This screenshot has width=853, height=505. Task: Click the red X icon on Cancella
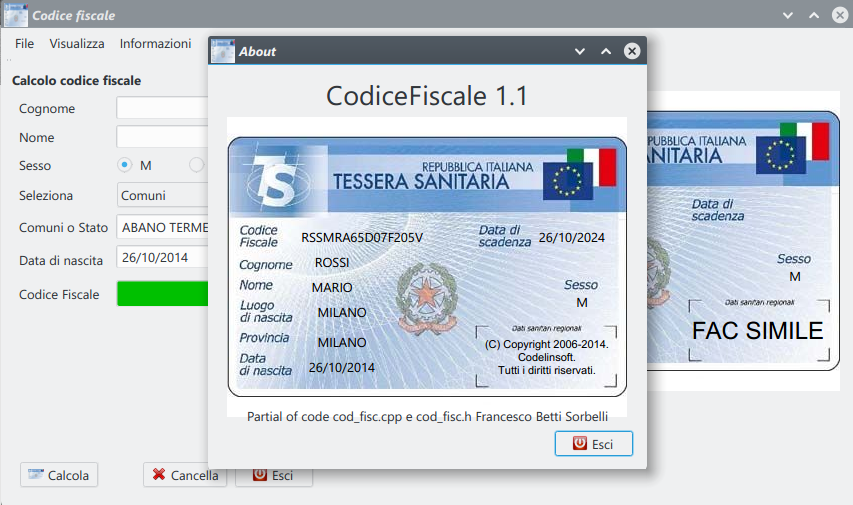(159, 475)
